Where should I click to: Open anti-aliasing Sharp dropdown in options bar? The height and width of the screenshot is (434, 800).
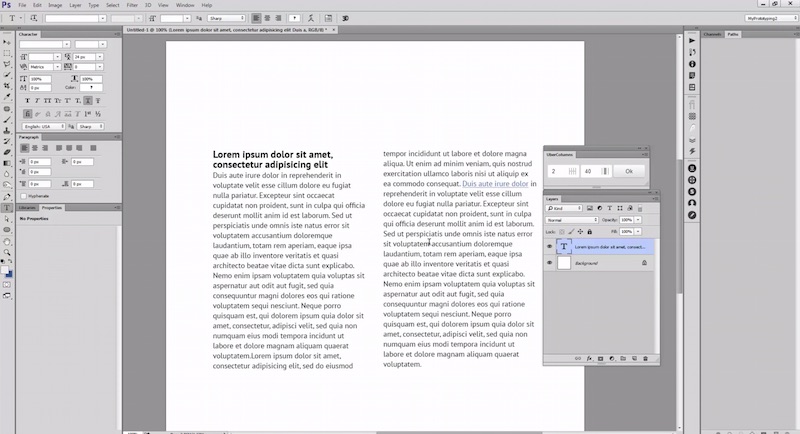227,18
